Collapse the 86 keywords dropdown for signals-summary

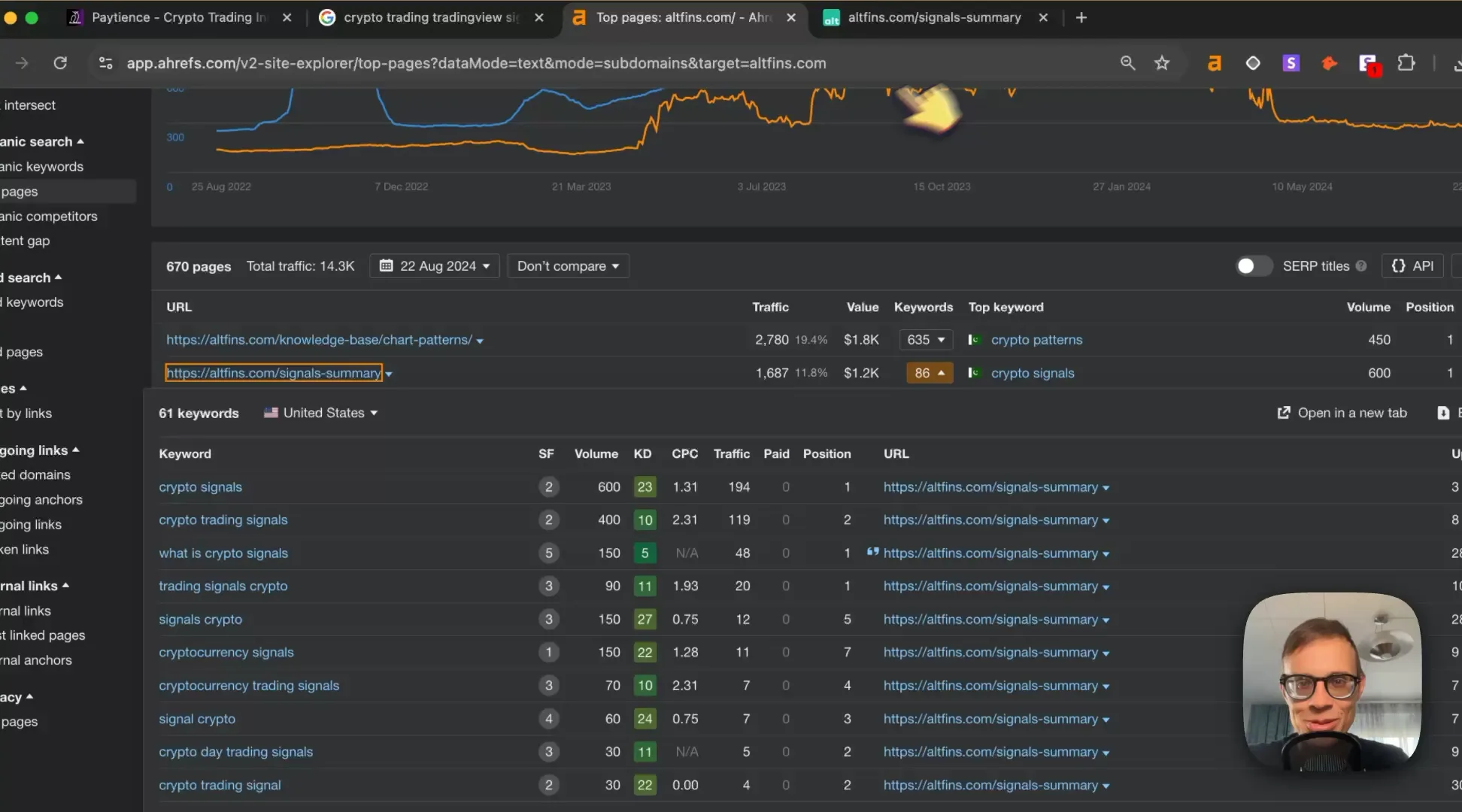click(x=930, y=373)
